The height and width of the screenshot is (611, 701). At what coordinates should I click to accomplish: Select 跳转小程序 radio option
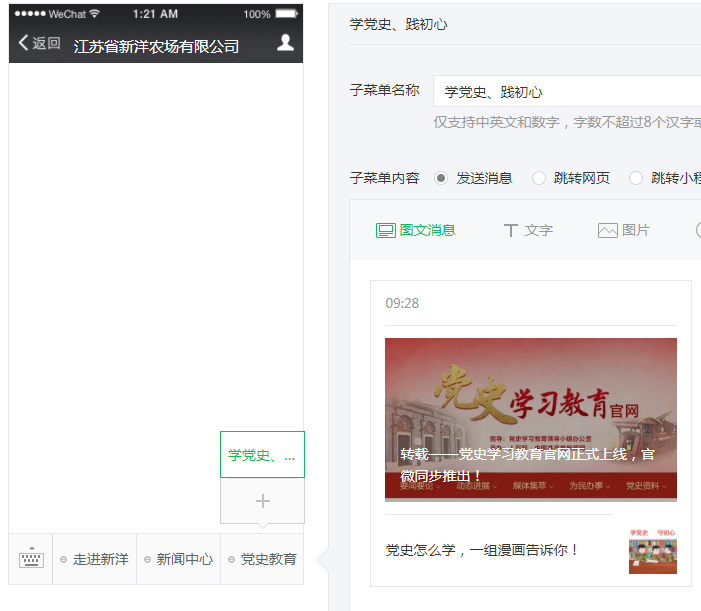pos(636,178)
